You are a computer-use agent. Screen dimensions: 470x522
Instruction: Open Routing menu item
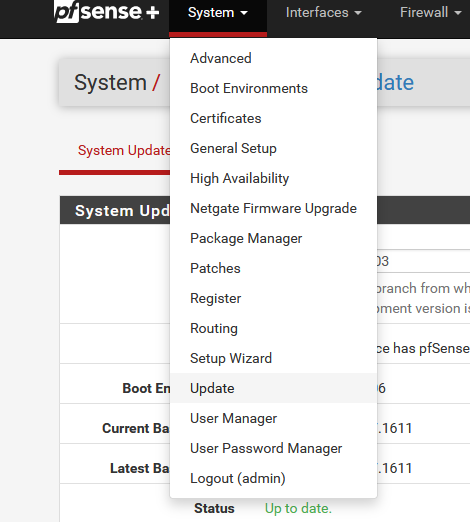click(273, 328)
